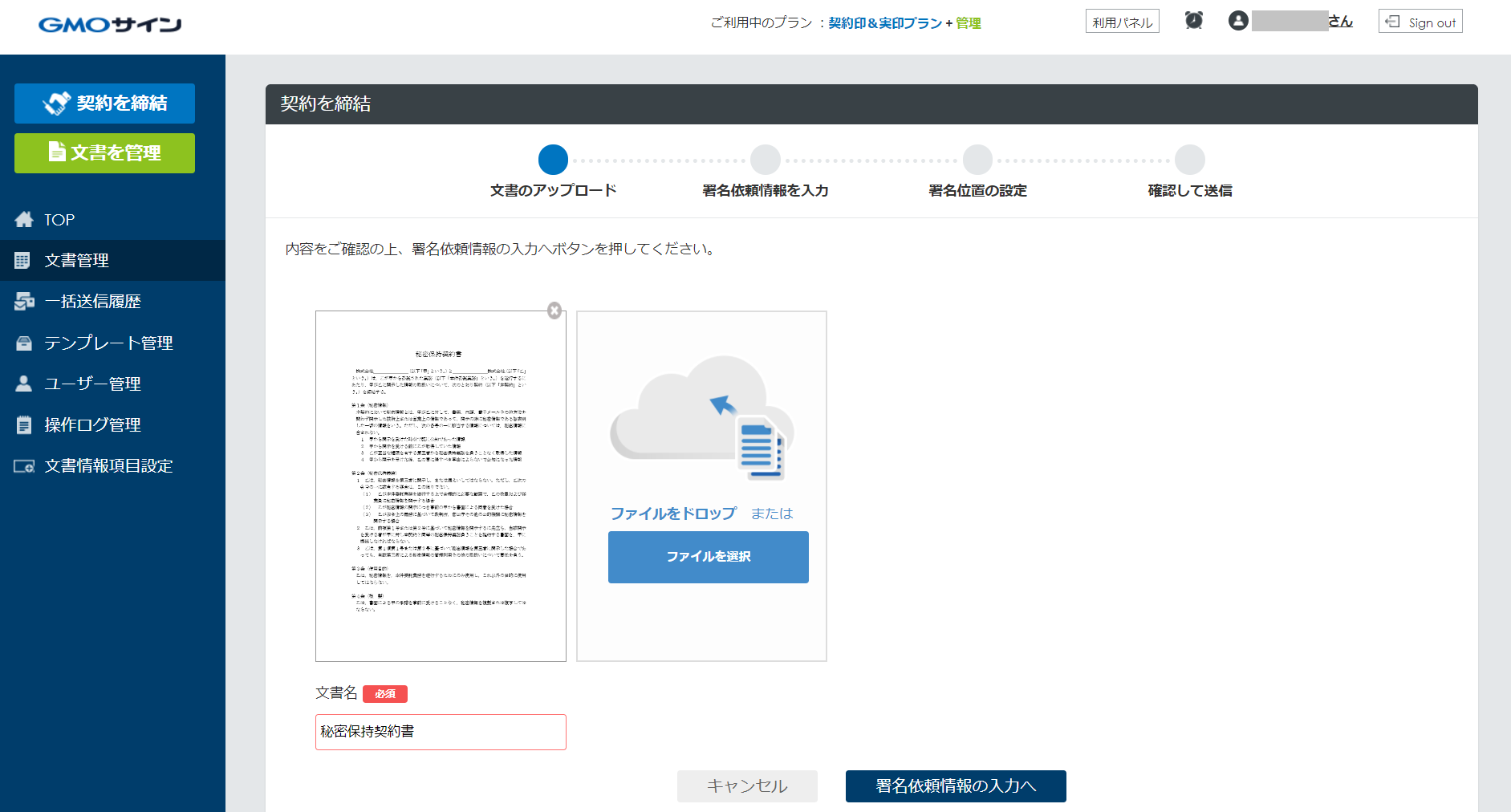Click the bulk send history icon
Image resolution: width=1511 pixels, height=812 pixels.
pos(24,302)
